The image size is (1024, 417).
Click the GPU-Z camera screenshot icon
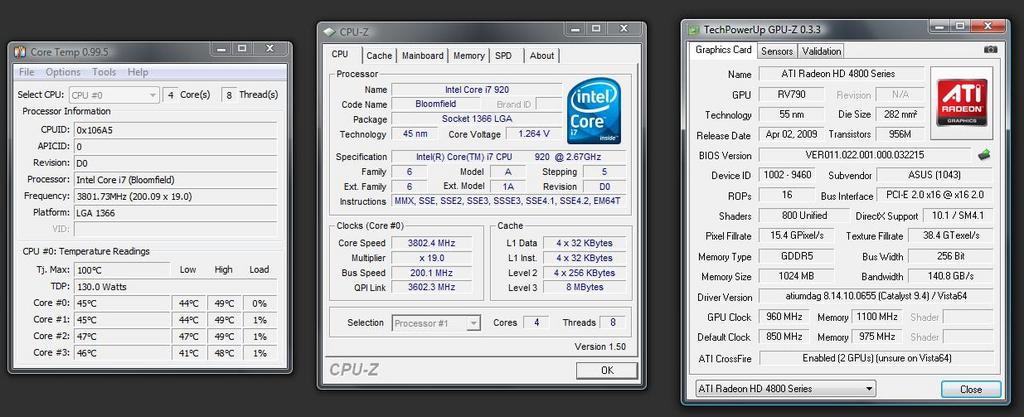click(991, 50)
